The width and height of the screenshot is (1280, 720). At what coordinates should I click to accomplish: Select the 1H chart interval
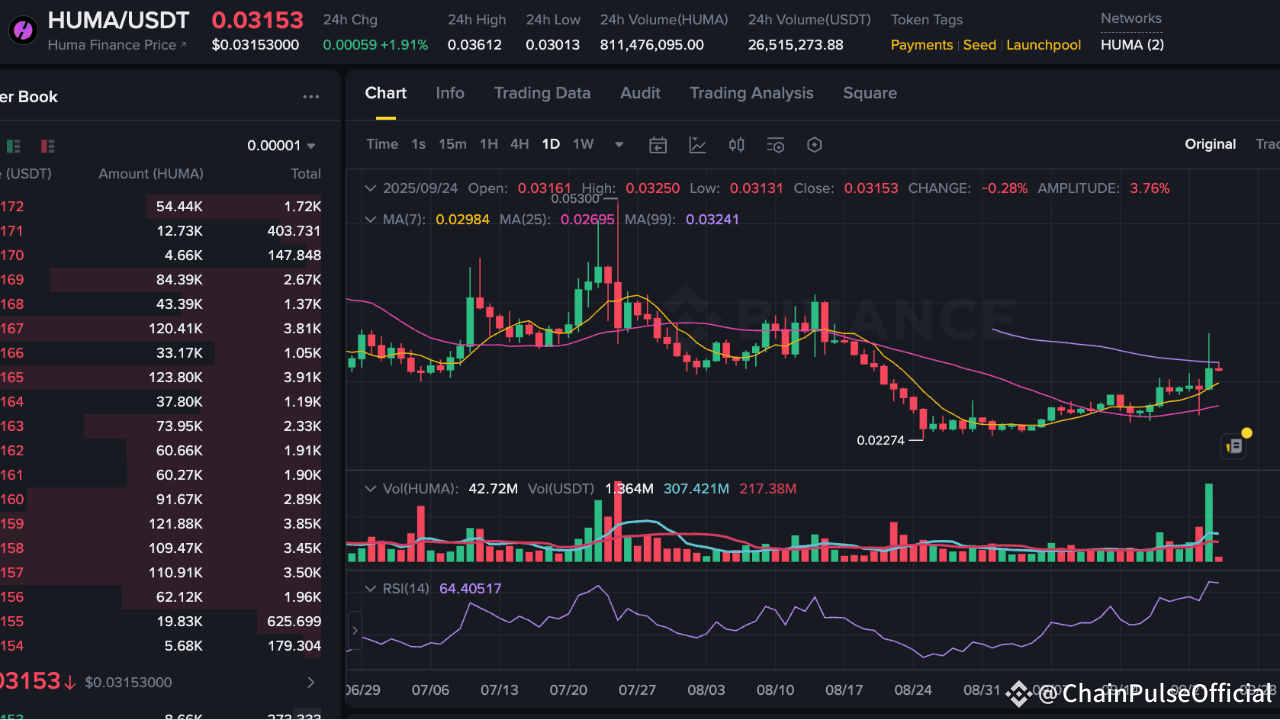488,144
